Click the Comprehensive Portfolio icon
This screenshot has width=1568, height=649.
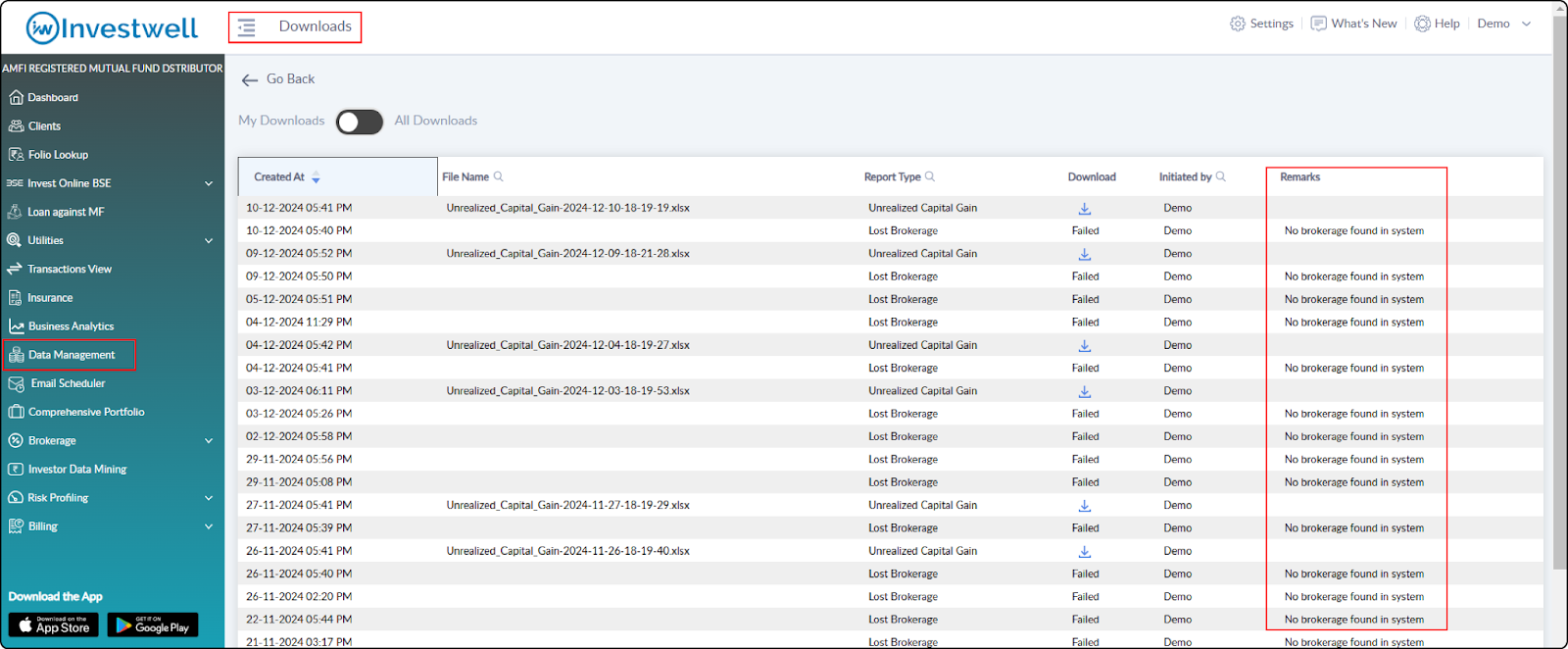point(16,412)
